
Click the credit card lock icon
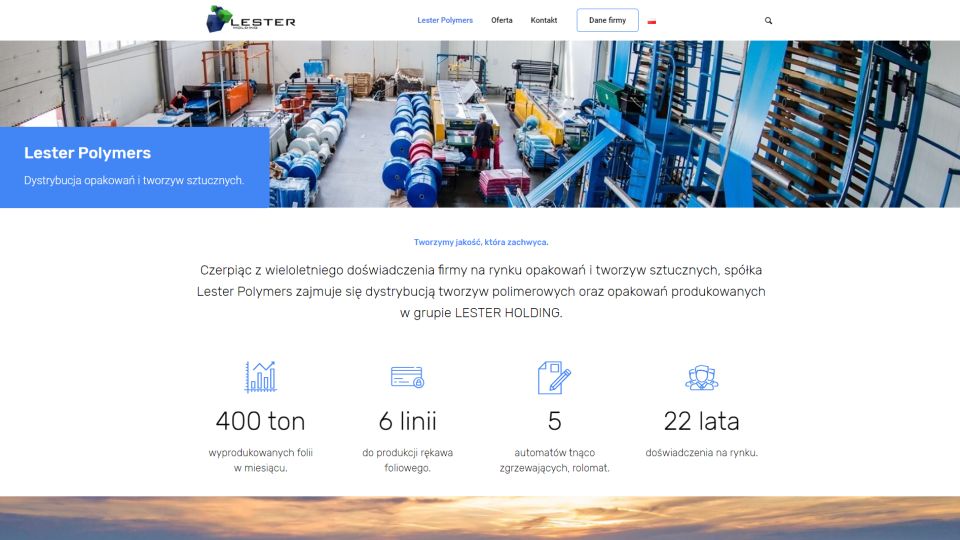[x=407, y=377]
